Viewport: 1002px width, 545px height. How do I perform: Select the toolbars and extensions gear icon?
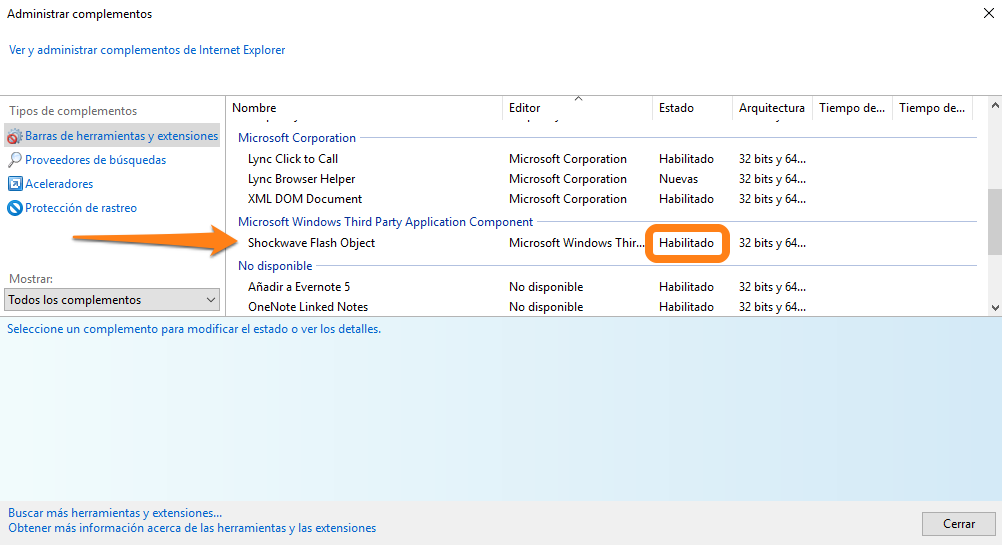pos(14,136)
